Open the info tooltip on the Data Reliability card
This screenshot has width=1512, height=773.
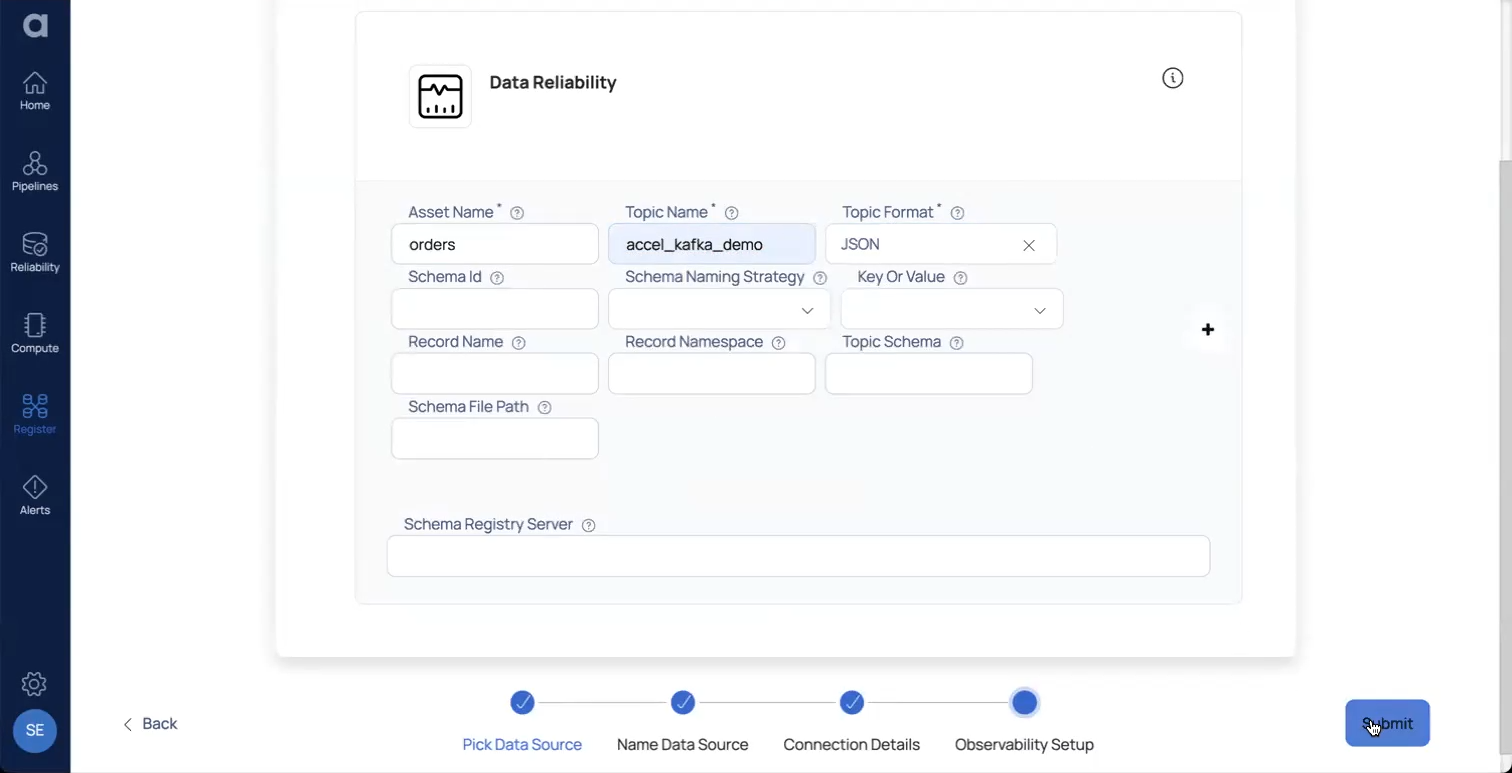1172,78
